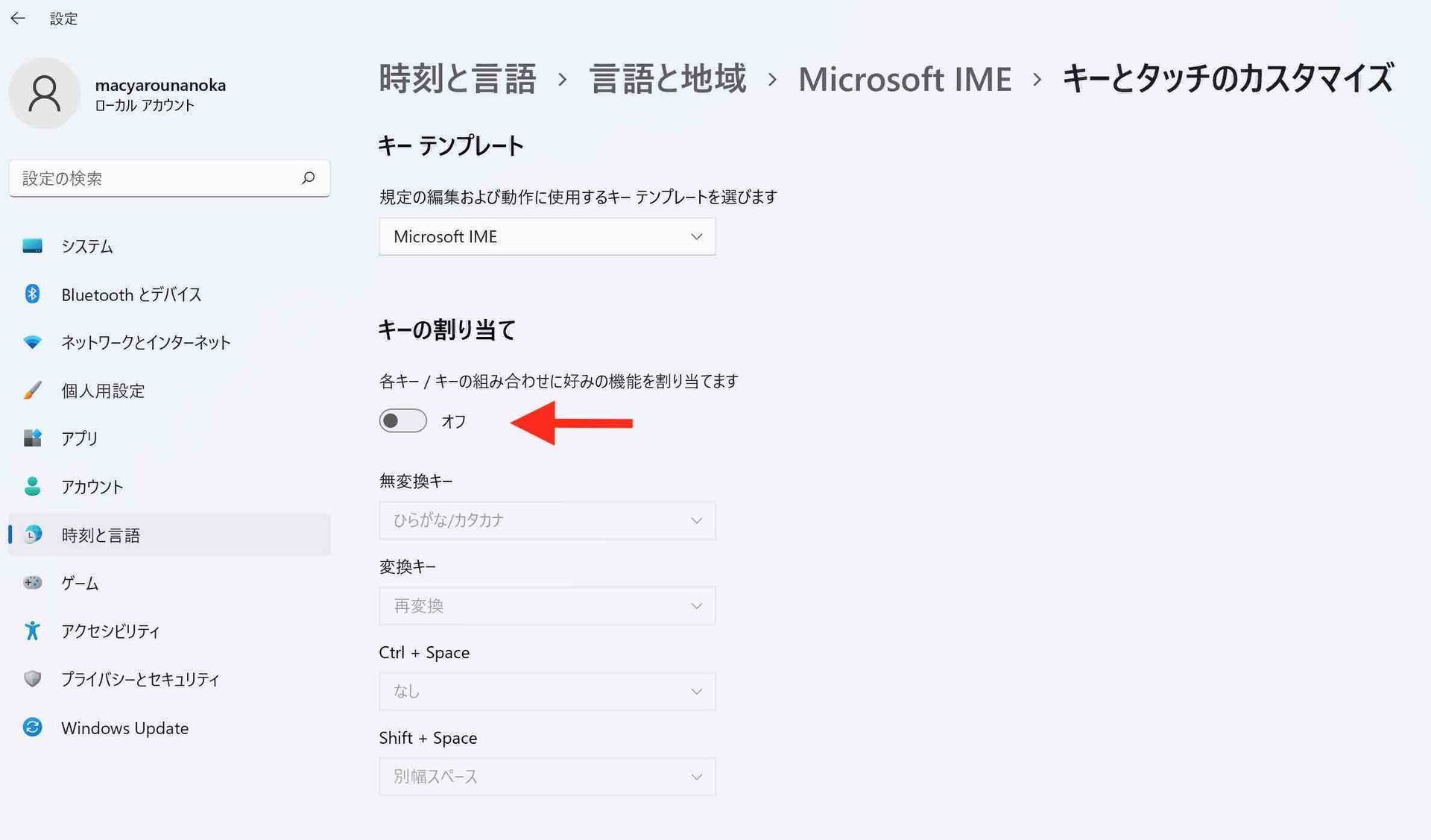Click the システム monitor icon
Image resolution: width=1431 pixels, height=840 pixels.
32,246
